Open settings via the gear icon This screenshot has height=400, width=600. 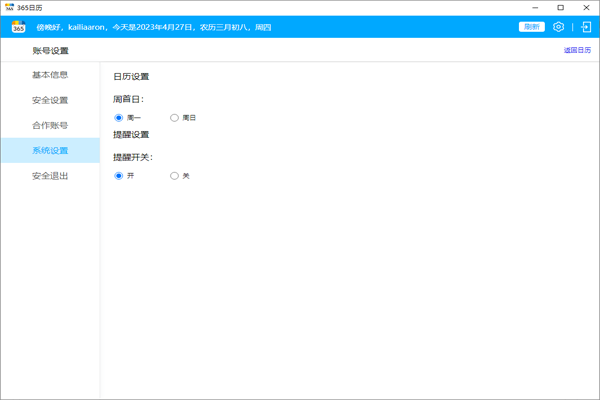coord(558,27)
